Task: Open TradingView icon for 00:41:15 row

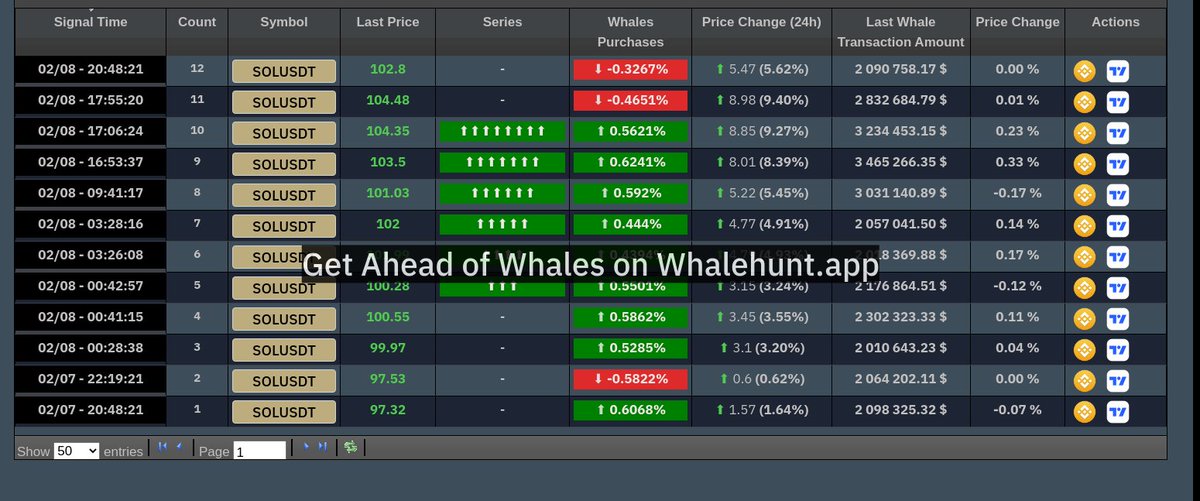Action: (x=1118, y=319)
